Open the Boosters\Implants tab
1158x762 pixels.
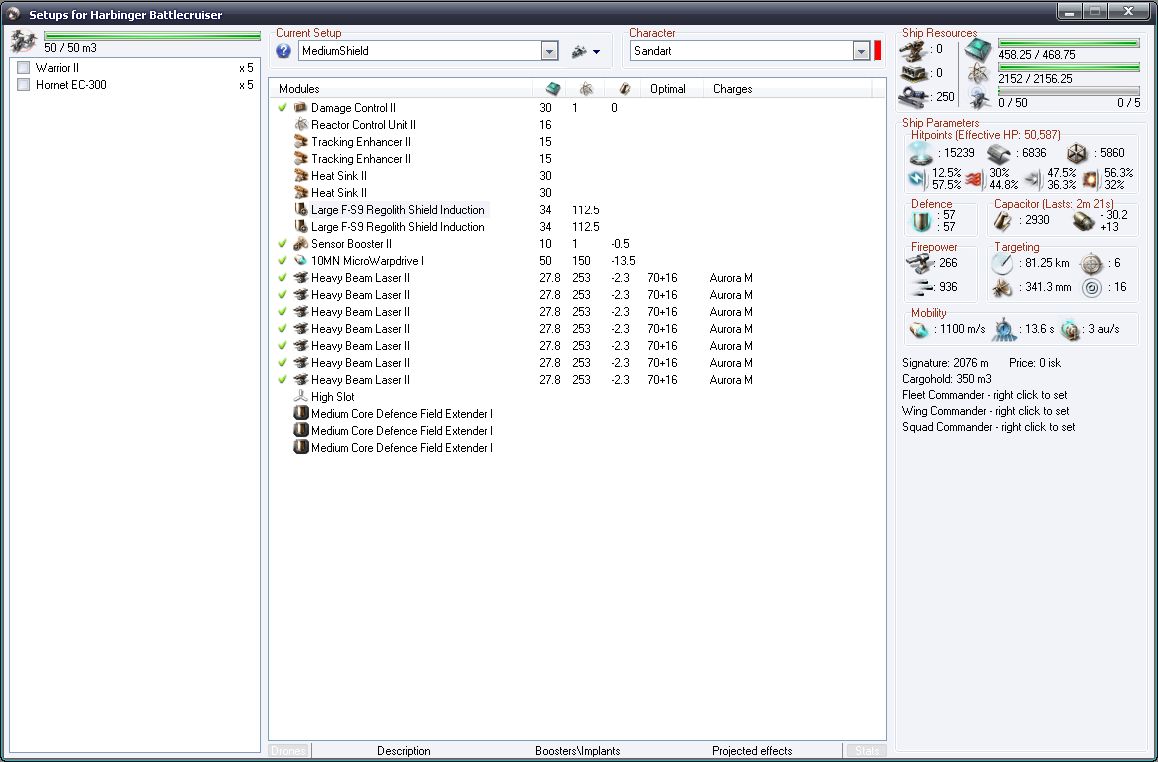tap(578, 751)
